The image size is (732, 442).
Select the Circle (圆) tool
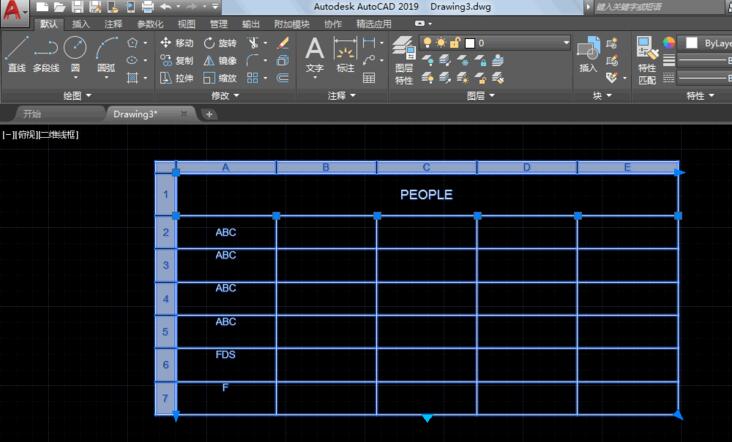click(x=75, y=54)
